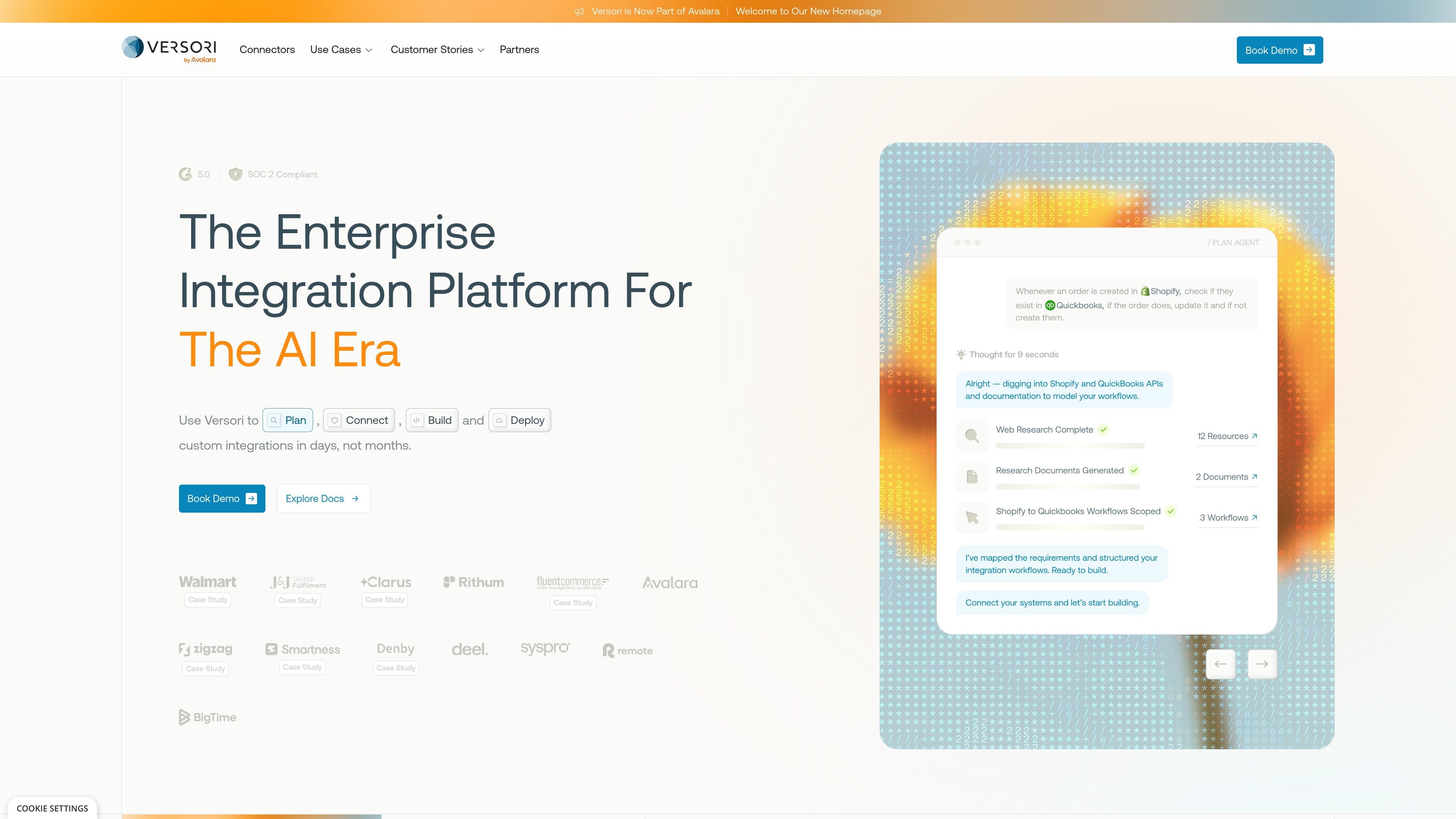
Task: Click the Versori logo
Action: pyautogui.click(x=169, y=50)
